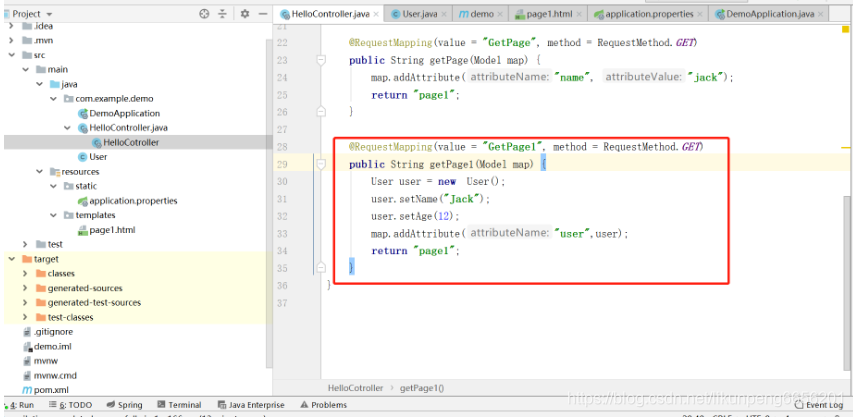Expand the test folder
This screenshot has width=853, height=417.
[x=25, y=244]
